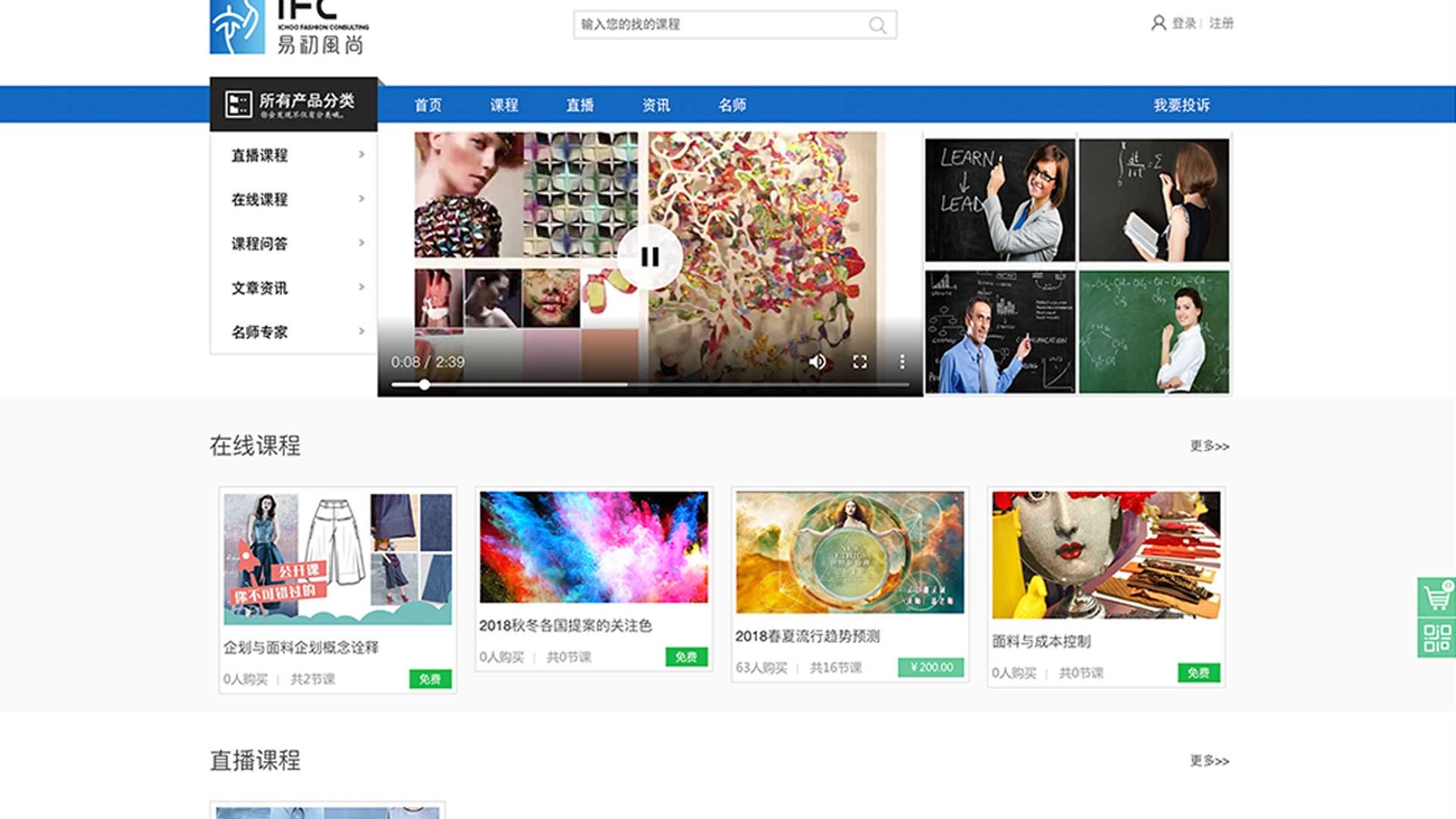Expand 直播课程 sidebar category arrow
The image size is (1456, 819).
362,155
